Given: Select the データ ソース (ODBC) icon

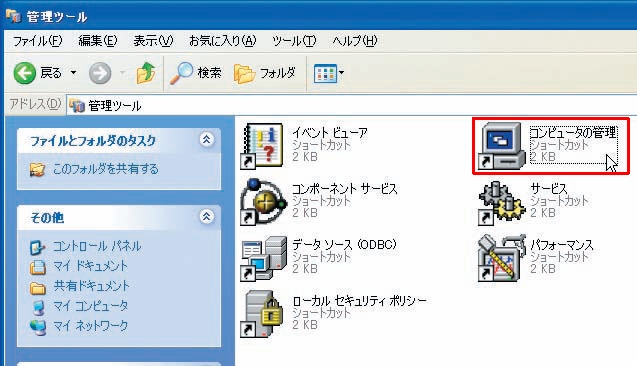Looking at the screenshot, I should 263,258.
